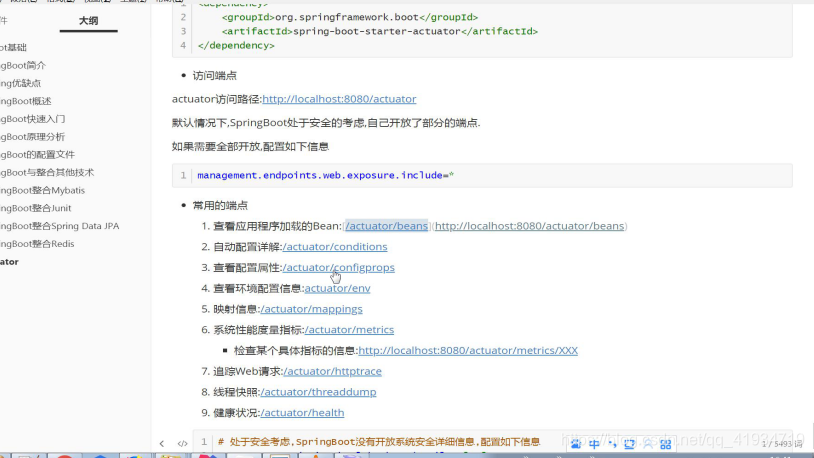This screenshot has width=814, height=458.
Task: Select the bold Actuator outline entry
Action: pyautogui.click(x=9, y=262)
